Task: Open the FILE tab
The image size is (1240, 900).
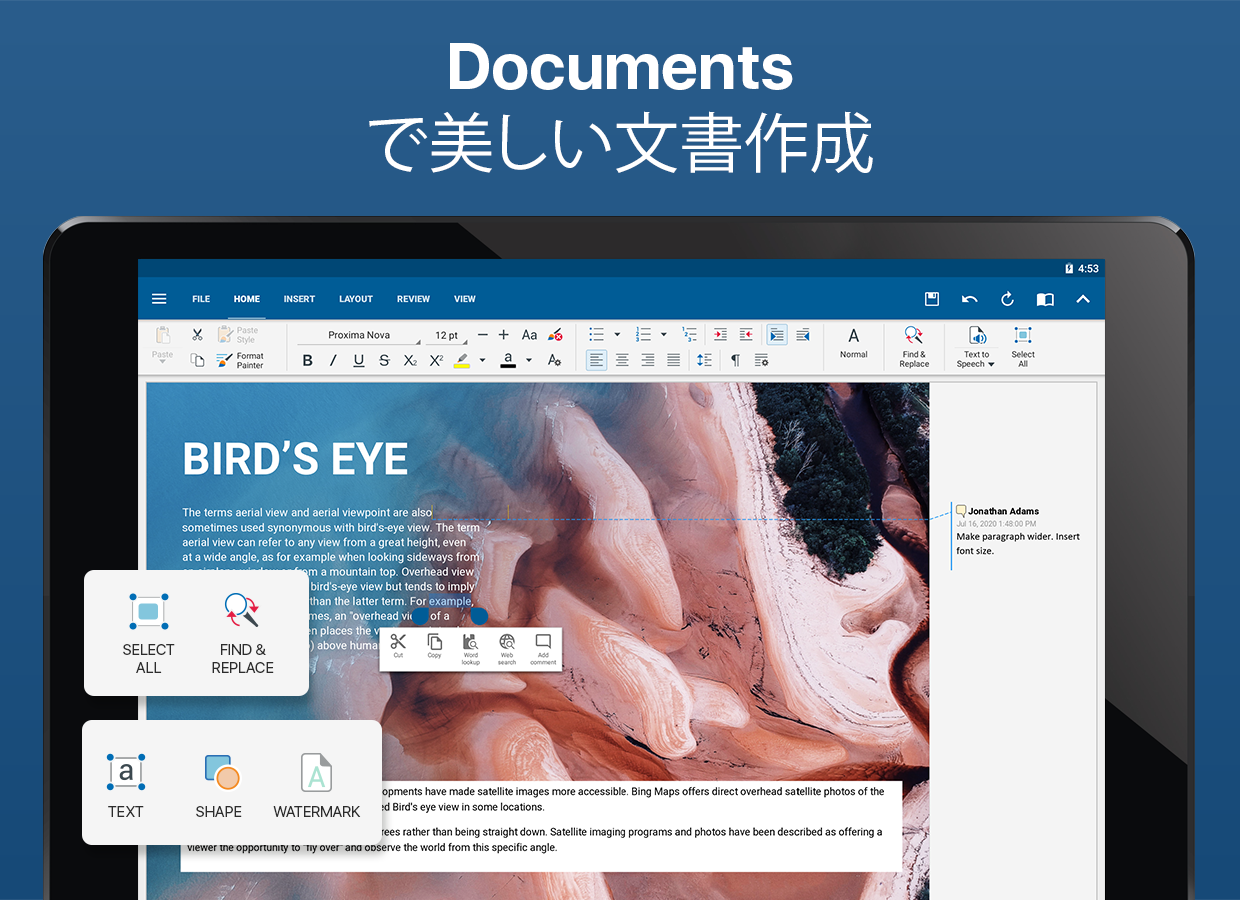Action: [x=201, y=299]
